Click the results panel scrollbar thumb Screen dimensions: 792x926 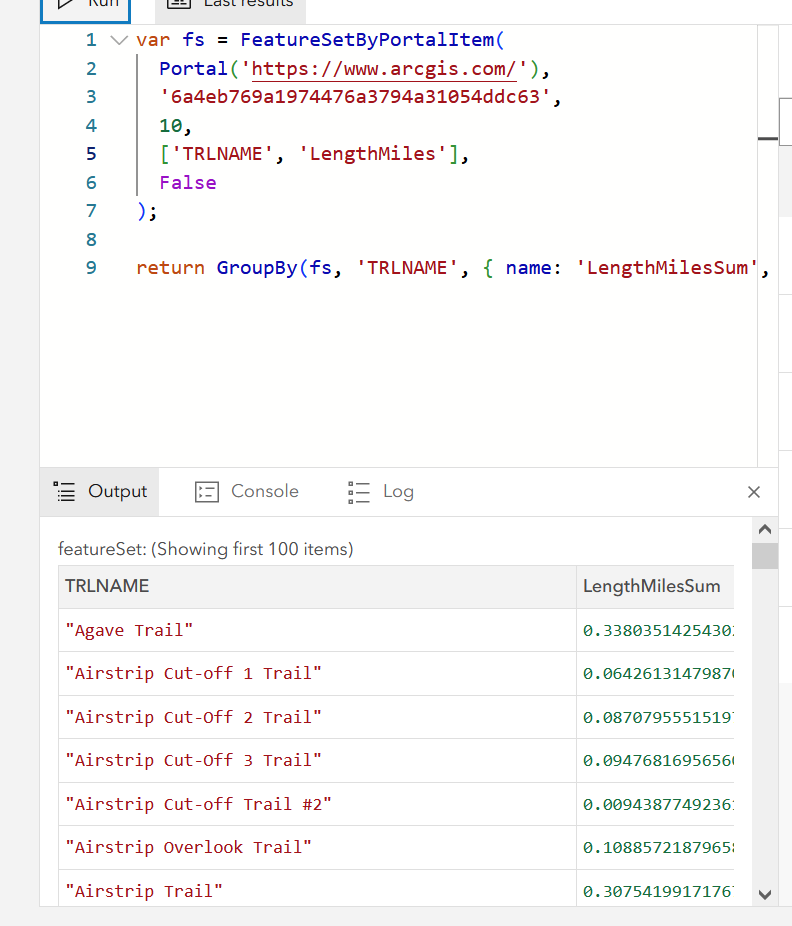[x=765, y=555]
